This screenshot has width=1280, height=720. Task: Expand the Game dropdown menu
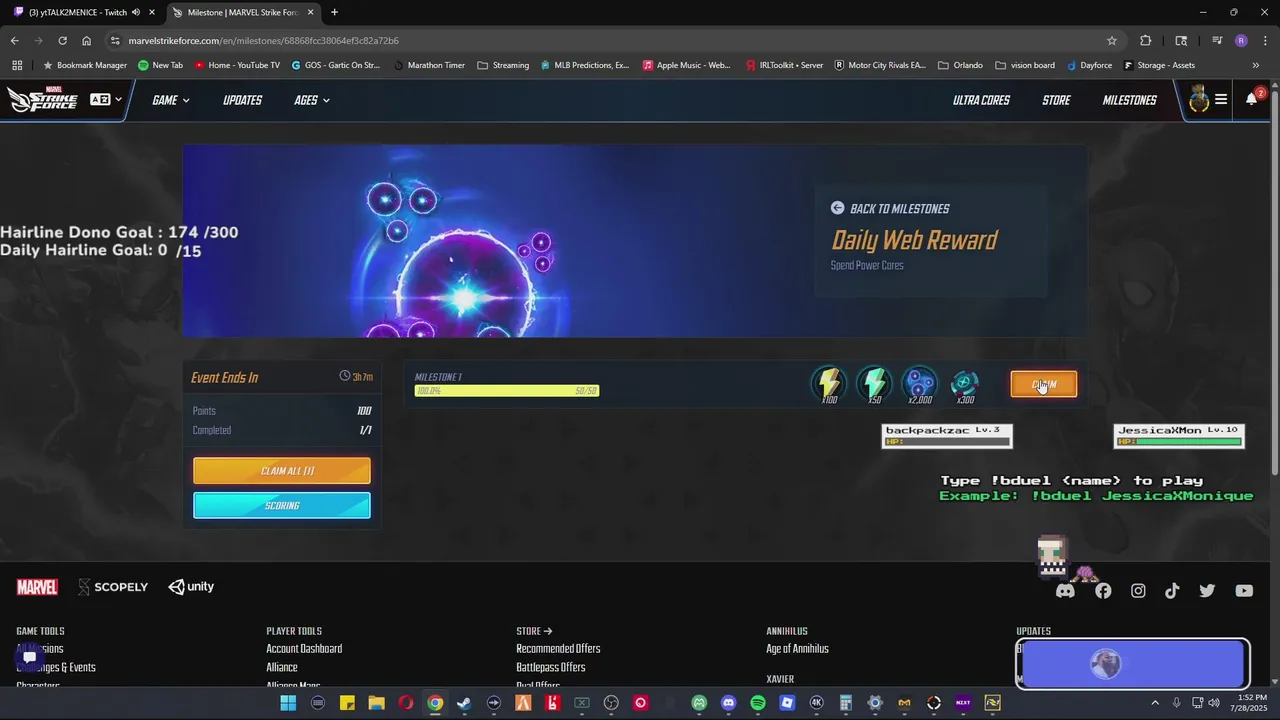[x=171, y=100]
